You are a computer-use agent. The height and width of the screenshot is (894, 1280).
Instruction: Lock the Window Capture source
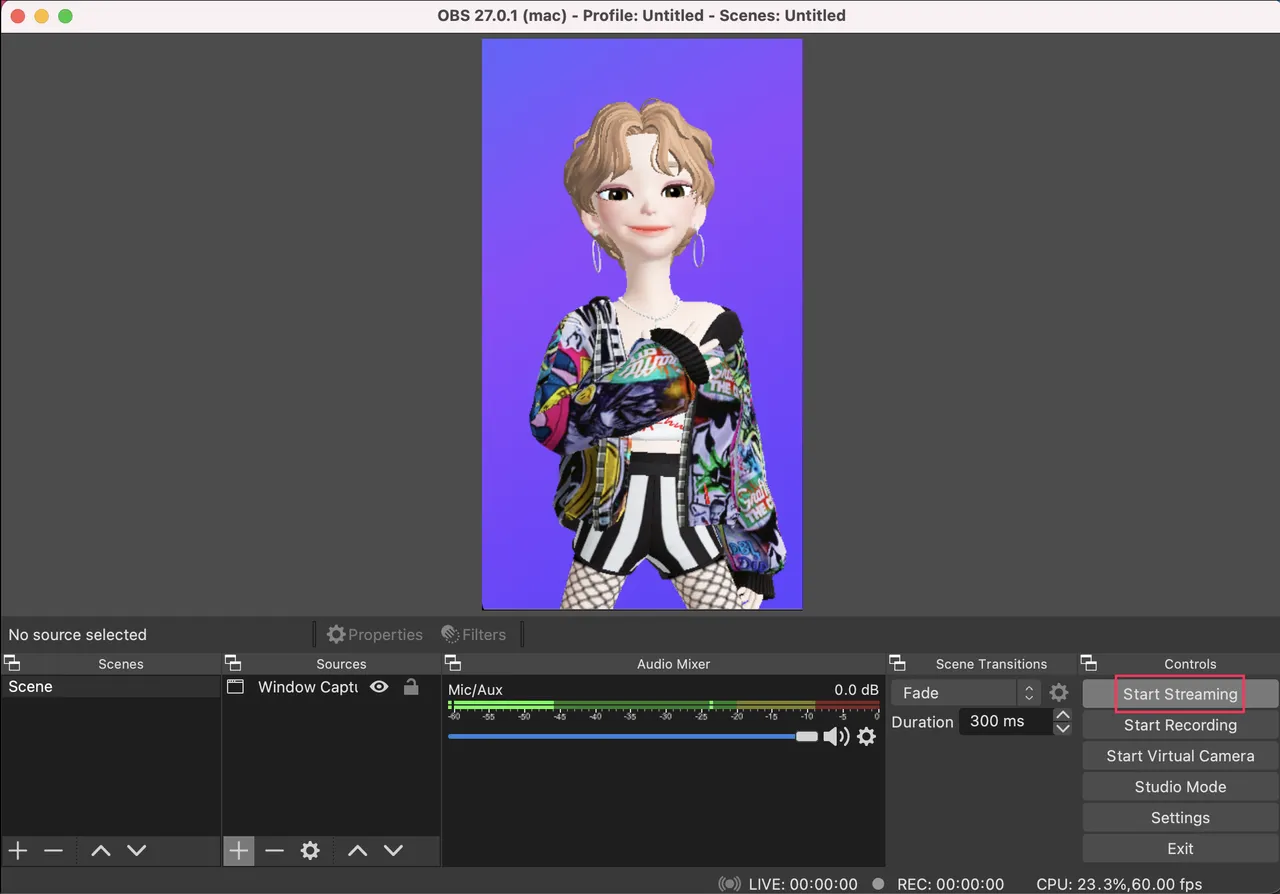coord(411,687)
